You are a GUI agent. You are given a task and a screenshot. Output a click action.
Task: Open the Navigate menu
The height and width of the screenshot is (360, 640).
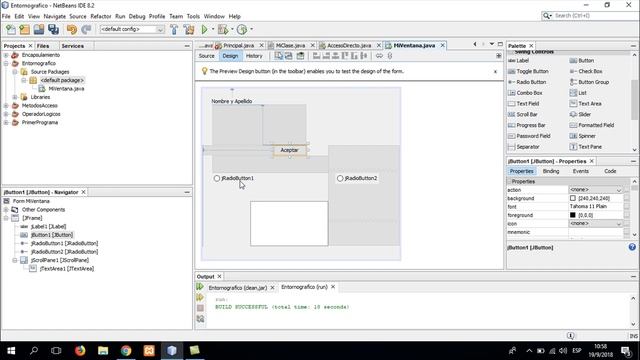[x=55, y=16]
